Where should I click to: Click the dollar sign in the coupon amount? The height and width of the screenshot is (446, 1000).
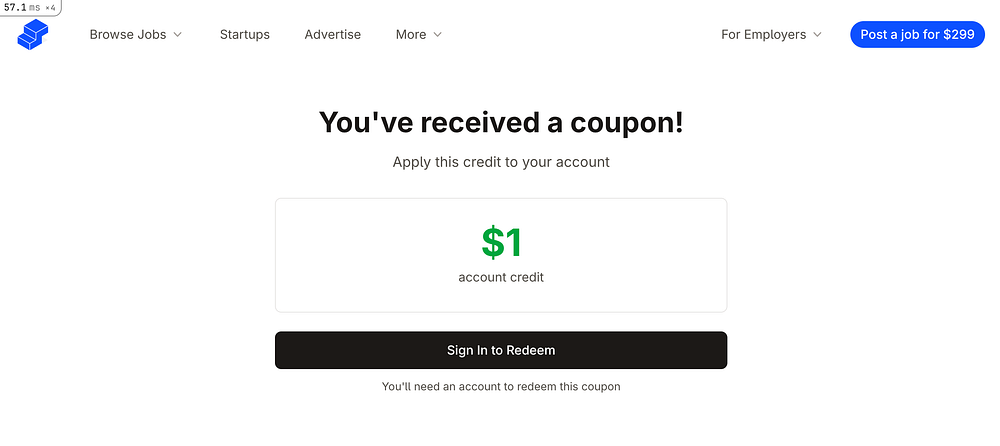492,243
